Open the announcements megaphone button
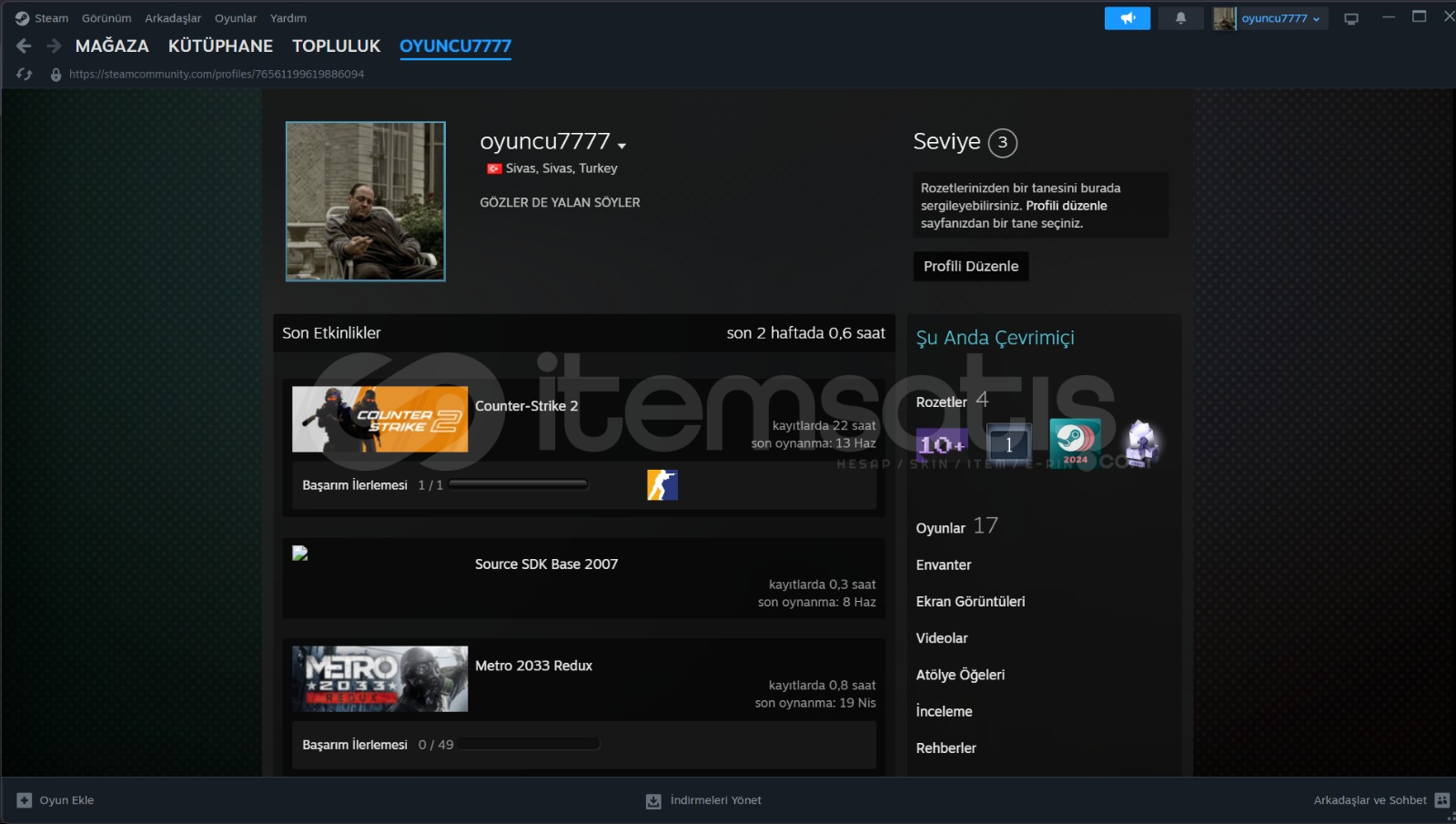Image resolution: width=1456 pixels, height=824 pixels. [1127, 18]
